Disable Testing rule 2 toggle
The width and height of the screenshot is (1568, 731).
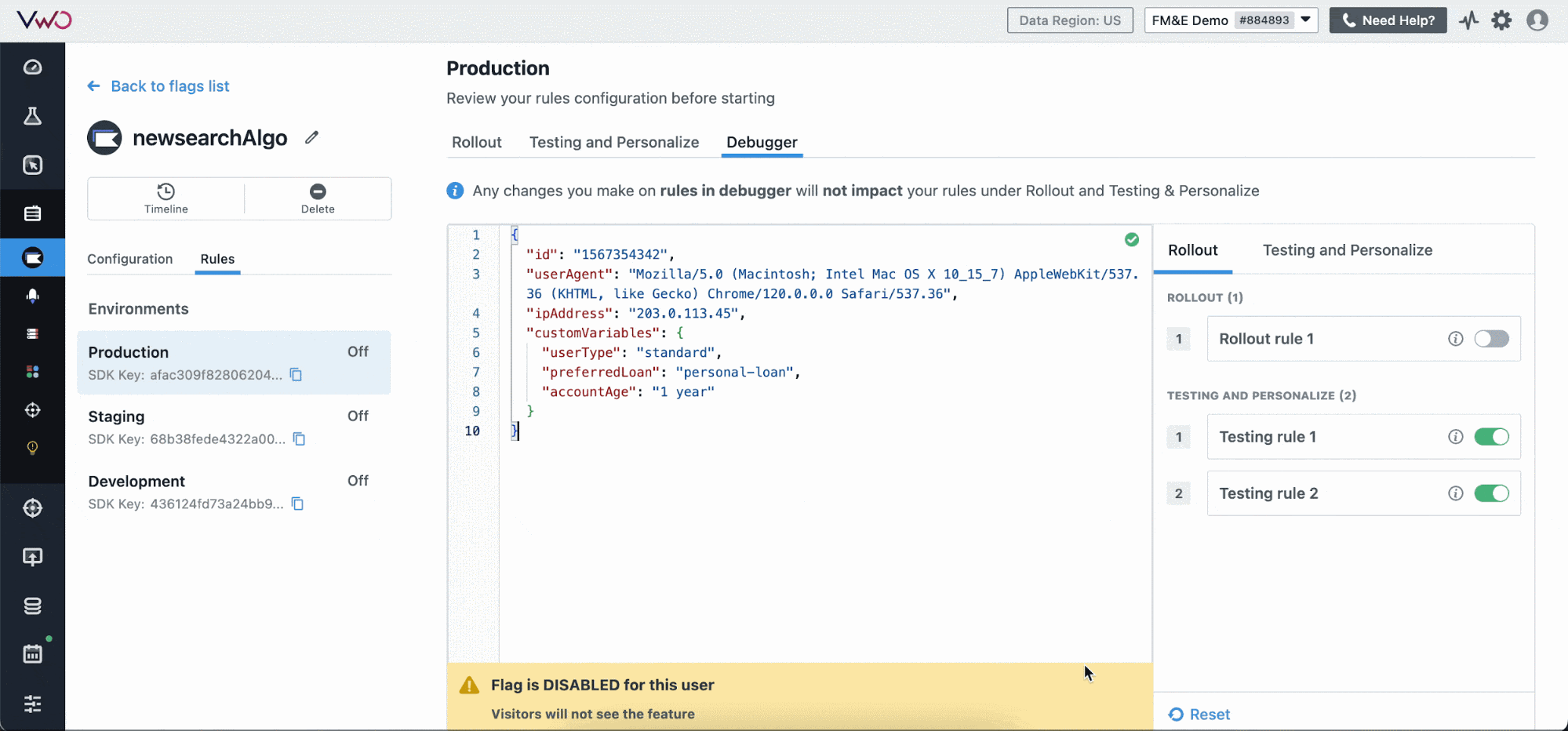(x=1491, y=493)
